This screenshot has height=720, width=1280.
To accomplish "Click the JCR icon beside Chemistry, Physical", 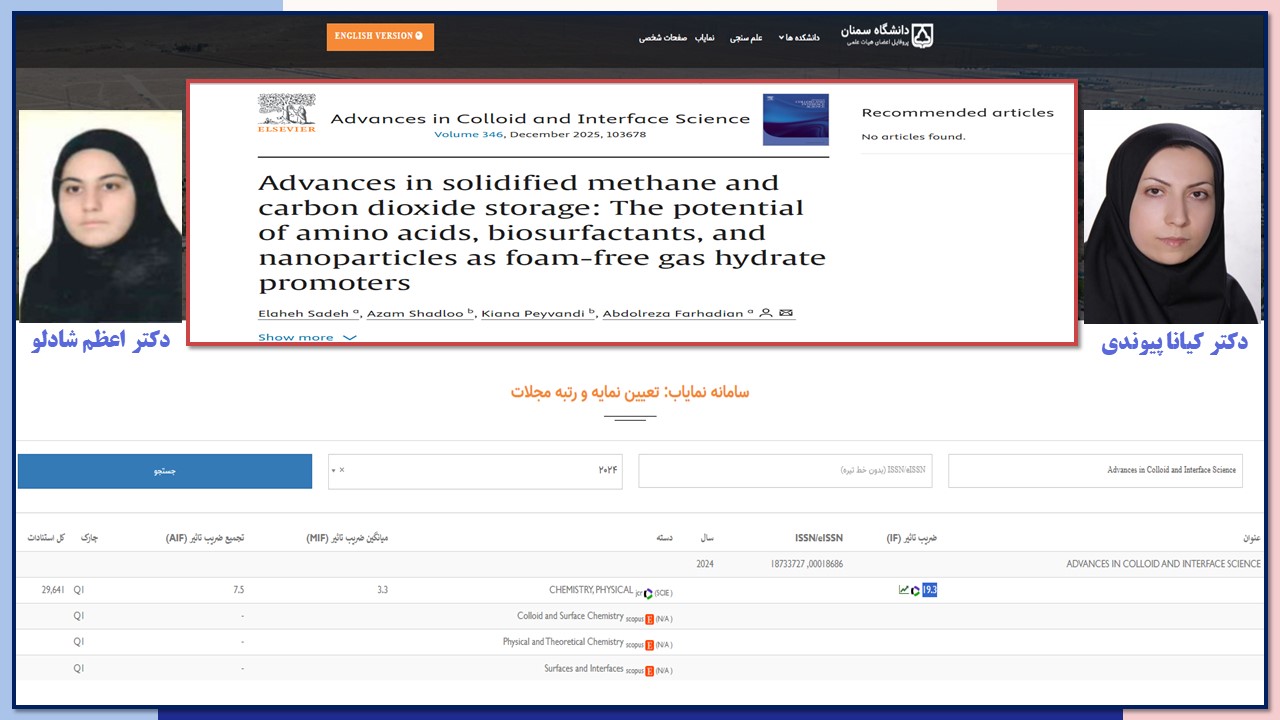I will click(x=648, y=592).
